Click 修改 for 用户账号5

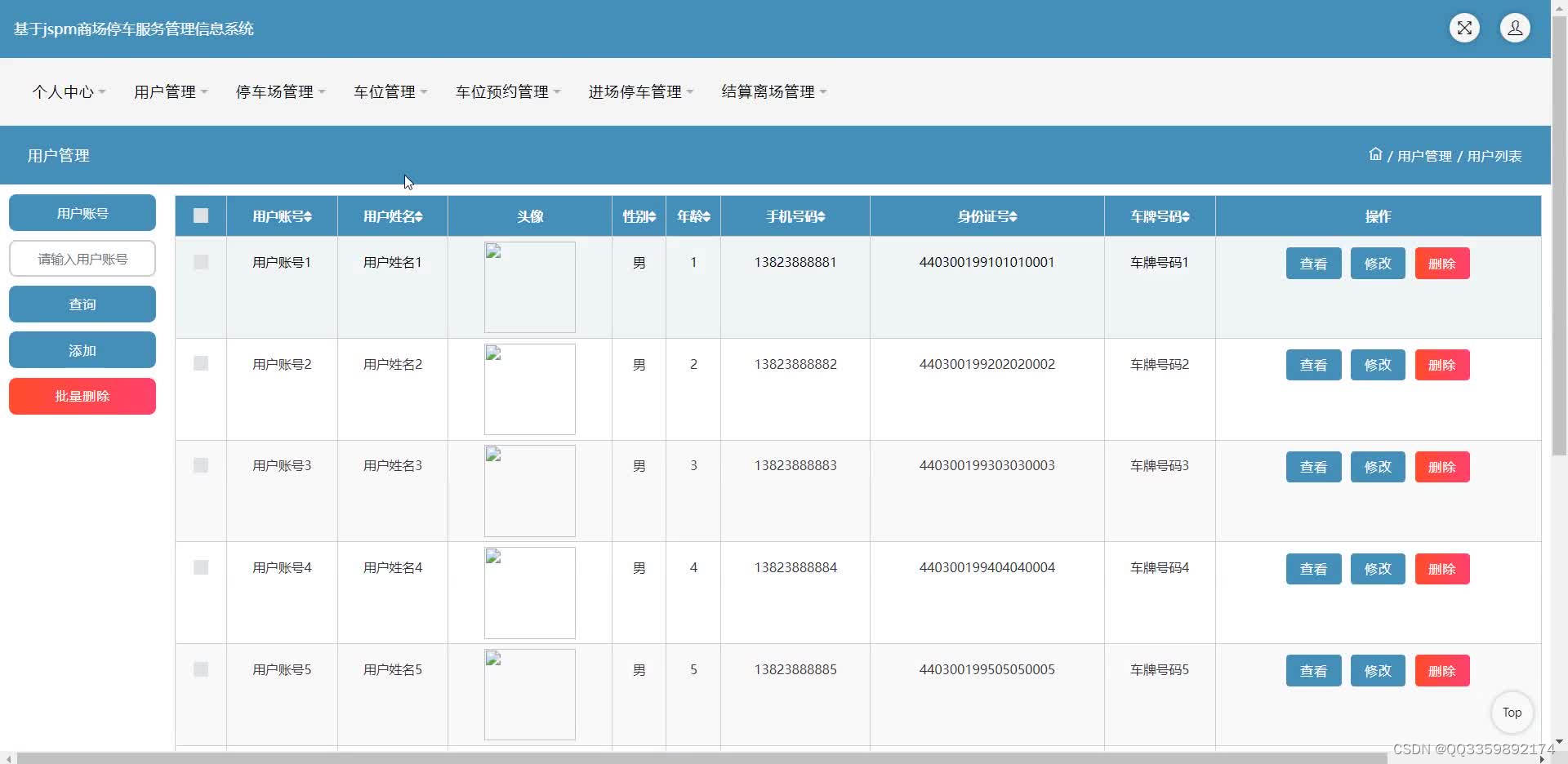[x=1378, y=671]
